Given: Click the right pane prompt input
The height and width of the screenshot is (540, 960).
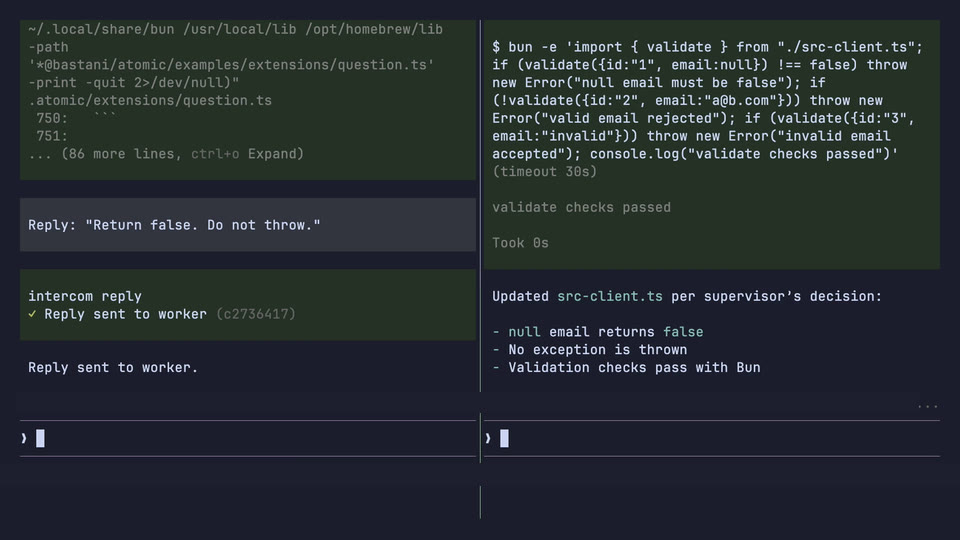Looking at the screenshot, I should [x=711, y=438].
